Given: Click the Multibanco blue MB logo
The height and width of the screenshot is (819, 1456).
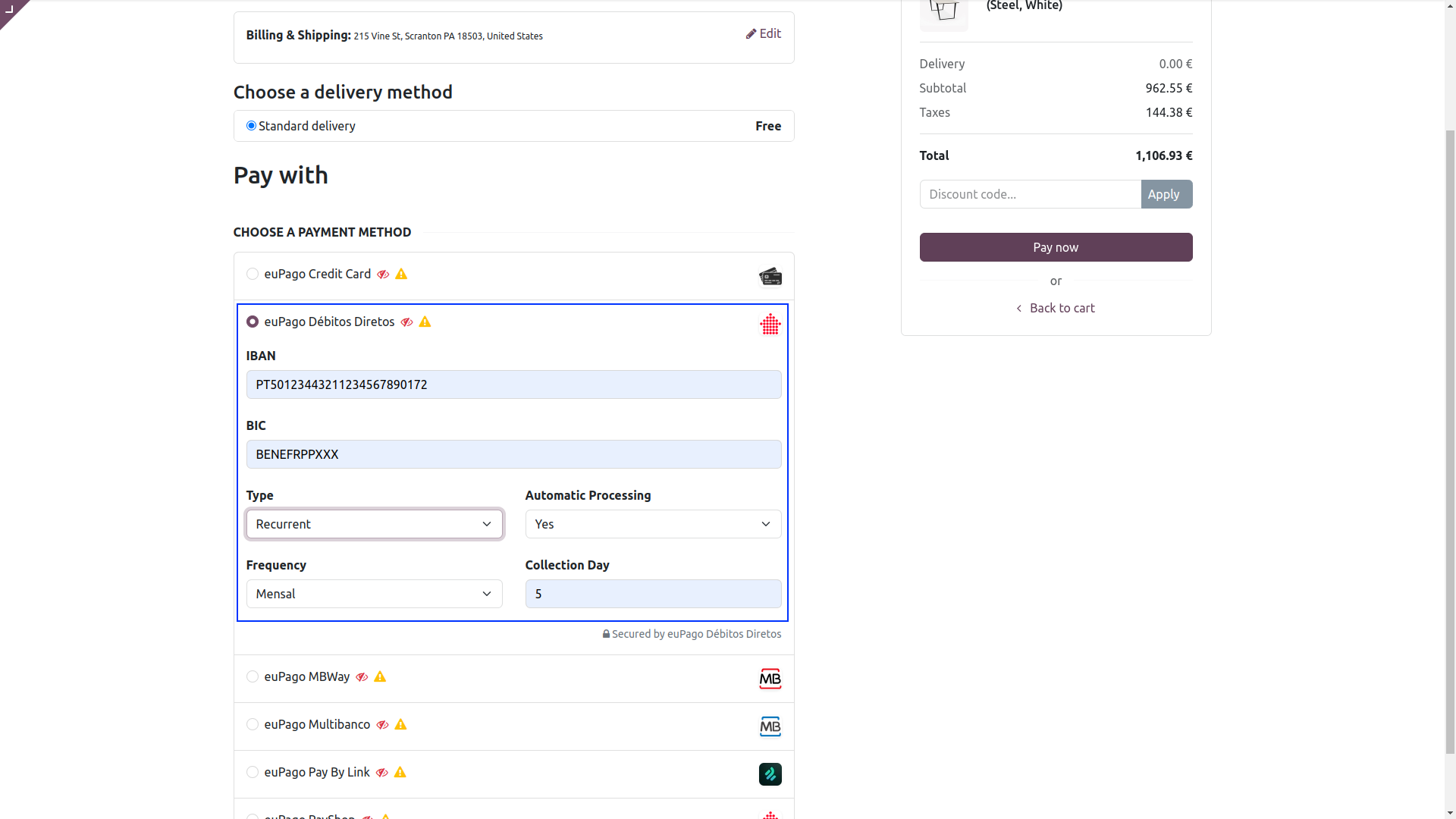Looking at the screenshot, I should (770, 726).
